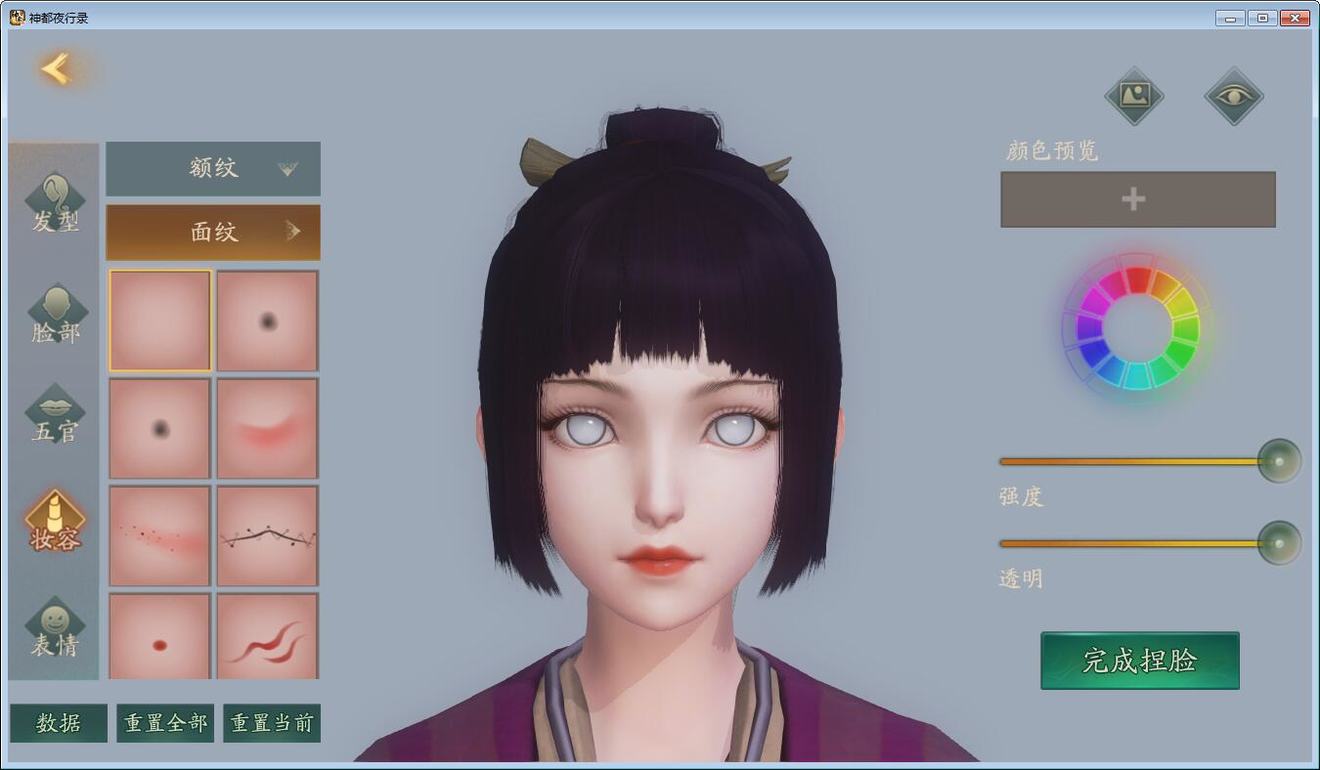This screenshot has height=770, width=1320.
Task: Open the 五官 facial features category
Action: tap(55, 415)
